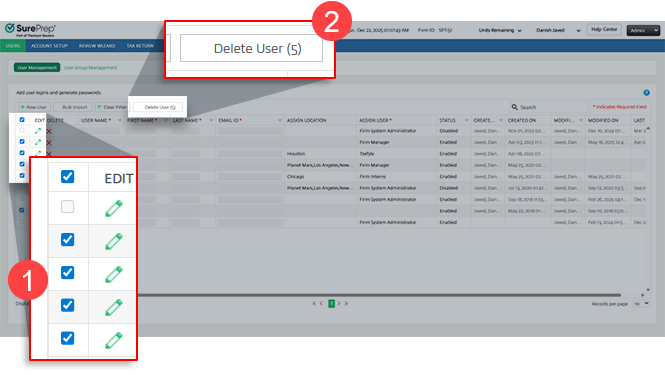Open the ACCOUNT SETUP tab

49,46
